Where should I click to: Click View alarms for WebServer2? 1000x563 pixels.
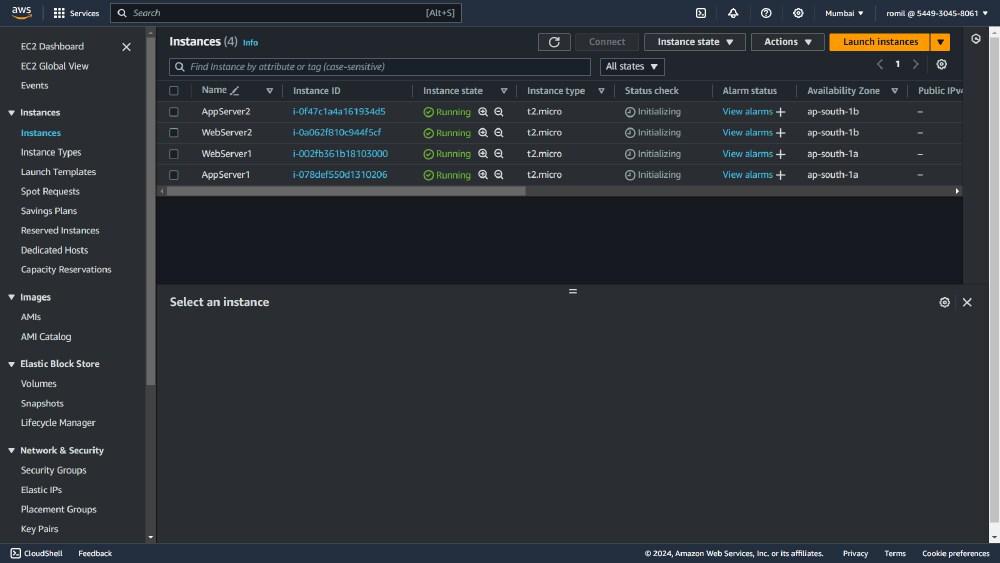[747, 133]
